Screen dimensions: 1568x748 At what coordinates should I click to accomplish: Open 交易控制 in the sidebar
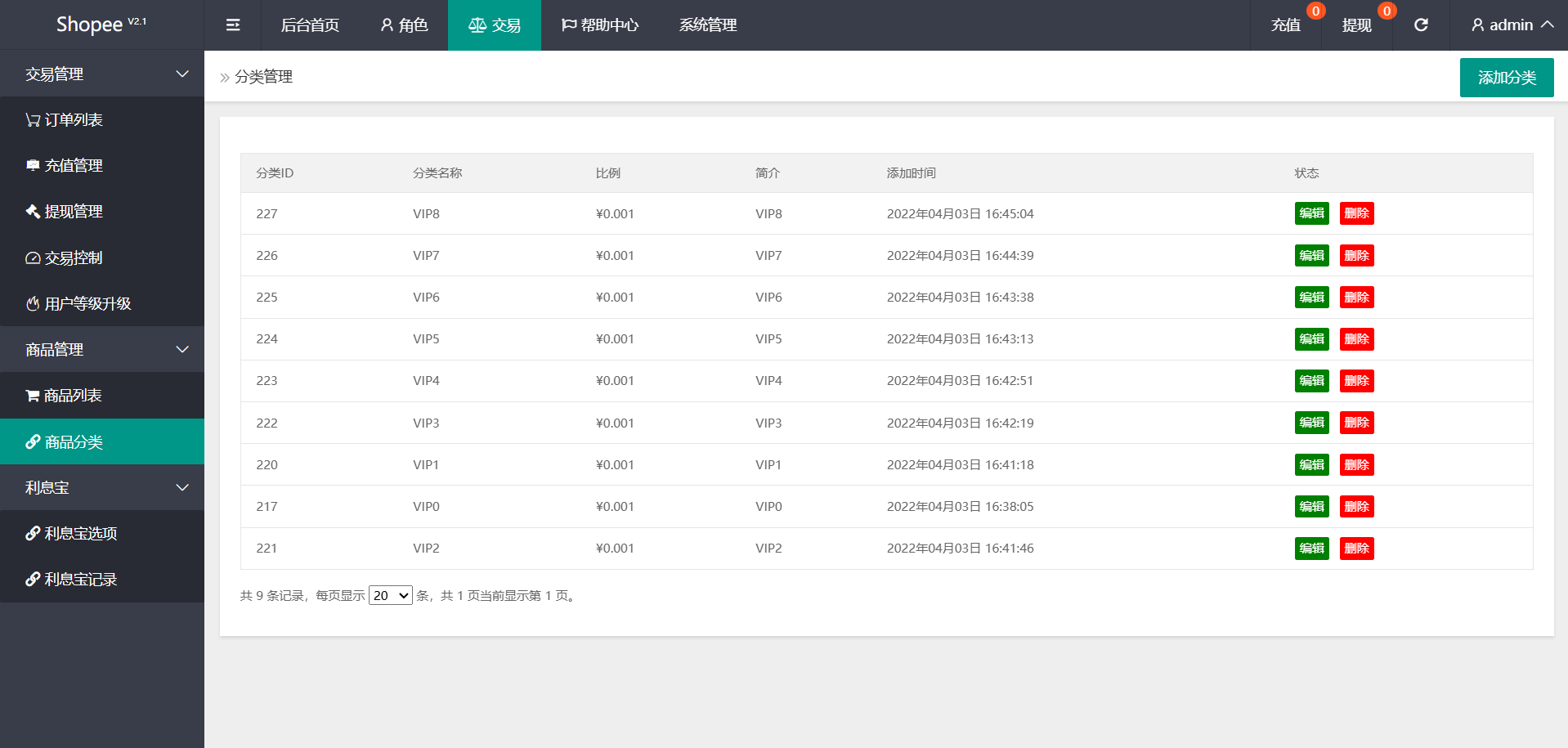click(102, 258)
